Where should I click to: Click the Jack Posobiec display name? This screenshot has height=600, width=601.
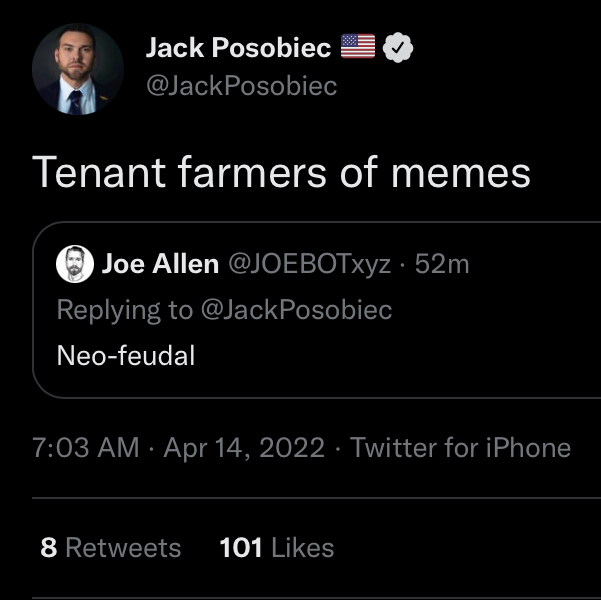click(x=238, y=48)
